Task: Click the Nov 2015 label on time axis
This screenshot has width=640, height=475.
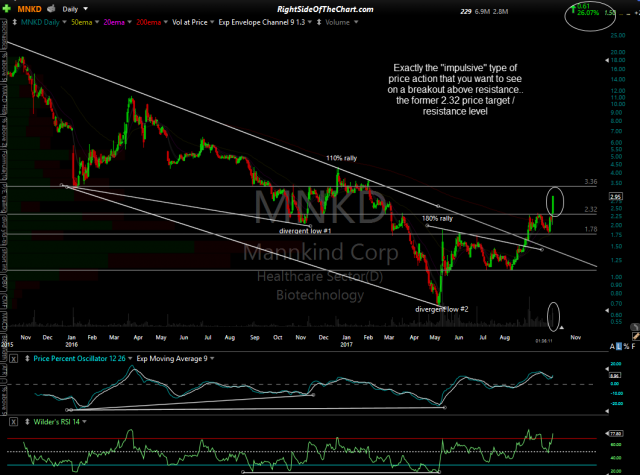Action: [26, 337]
